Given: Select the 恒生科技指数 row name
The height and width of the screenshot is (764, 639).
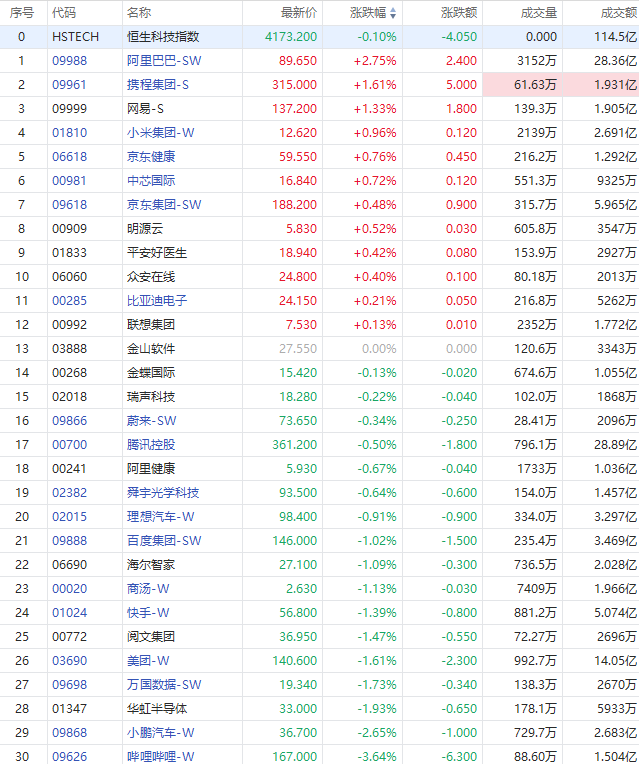Looking at the screenshot, I should tap(163, 37).
